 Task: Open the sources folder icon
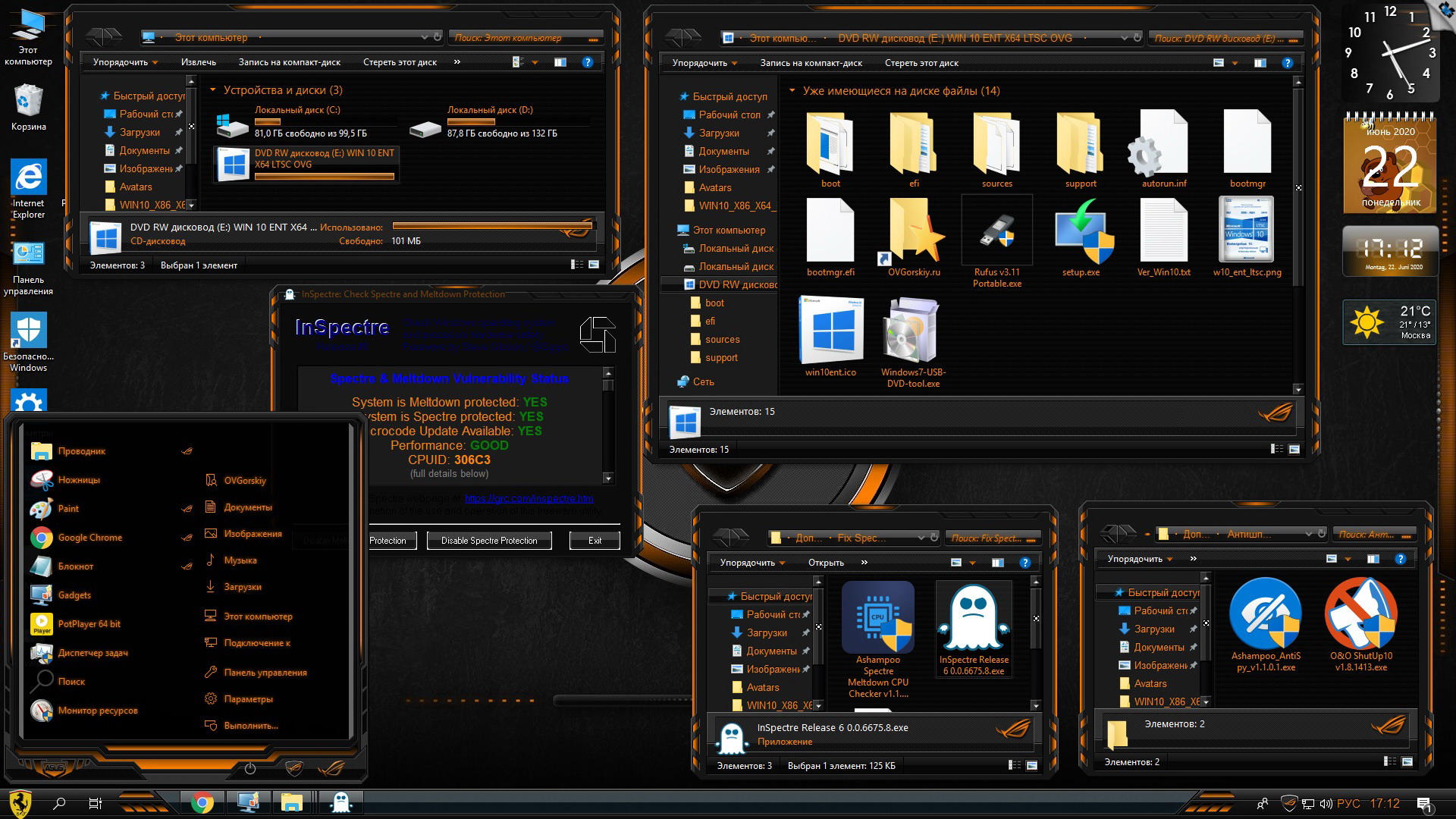[x=996, y=149]
